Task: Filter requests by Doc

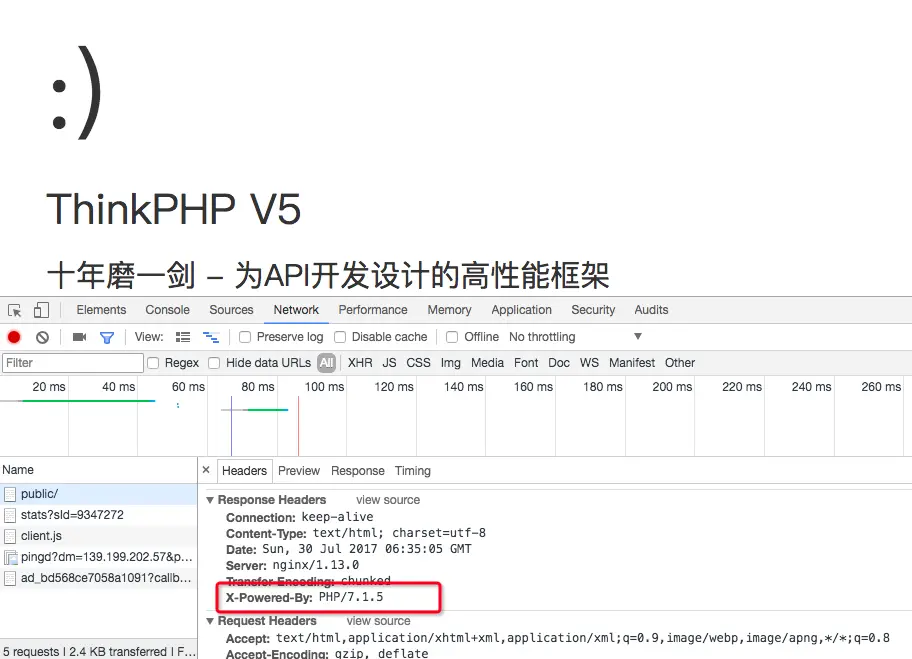Action: point(559,363)
